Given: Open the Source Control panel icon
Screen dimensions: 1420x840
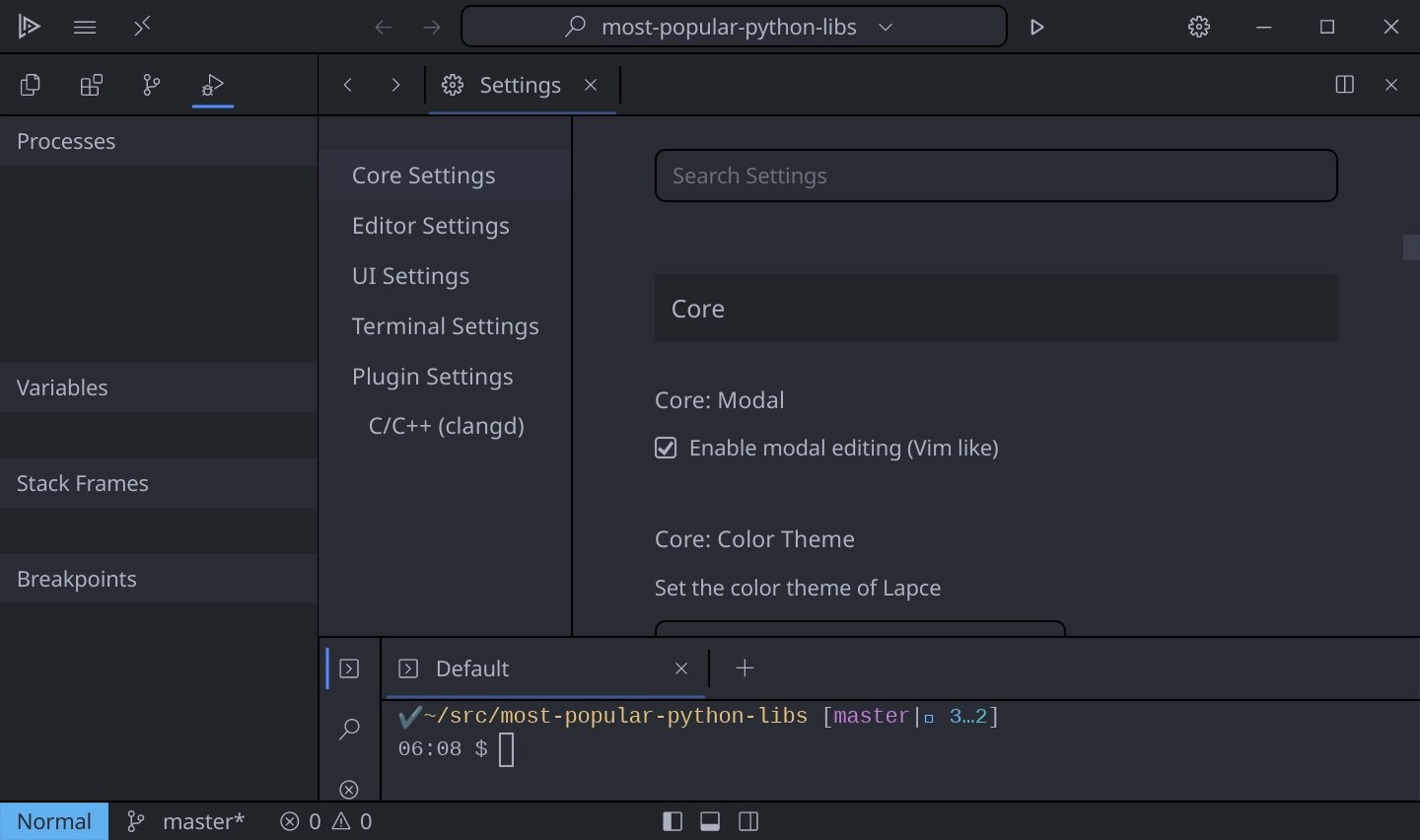Looking at the screenshot, I should [x=152, y=86].
